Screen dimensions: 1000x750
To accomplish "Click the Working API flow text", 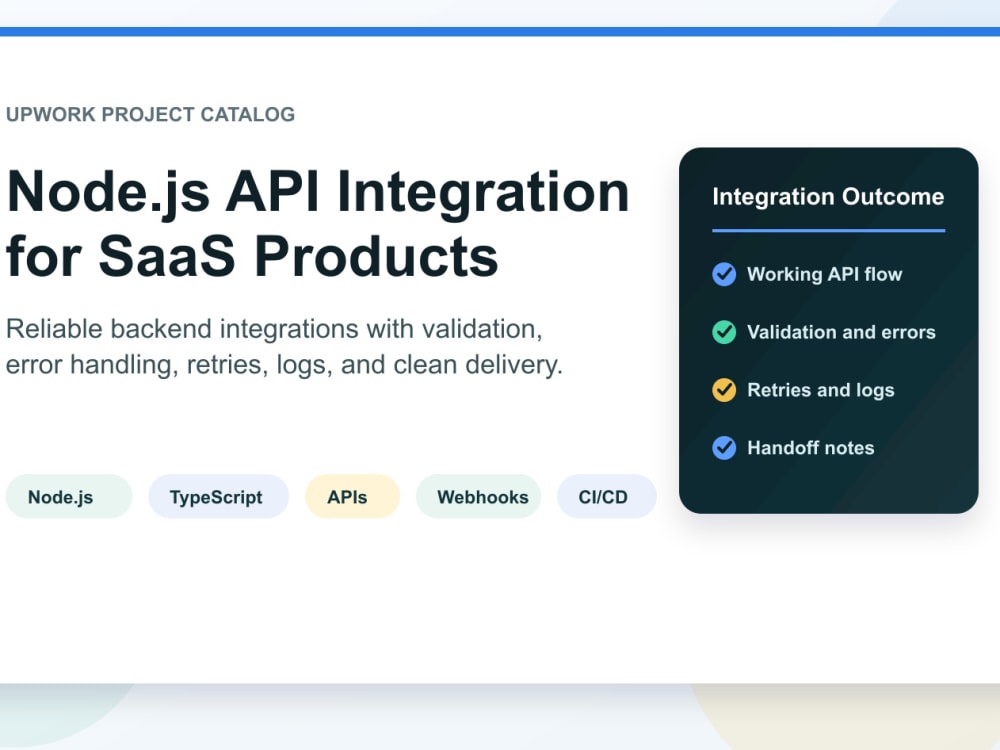I will [825, 274].
